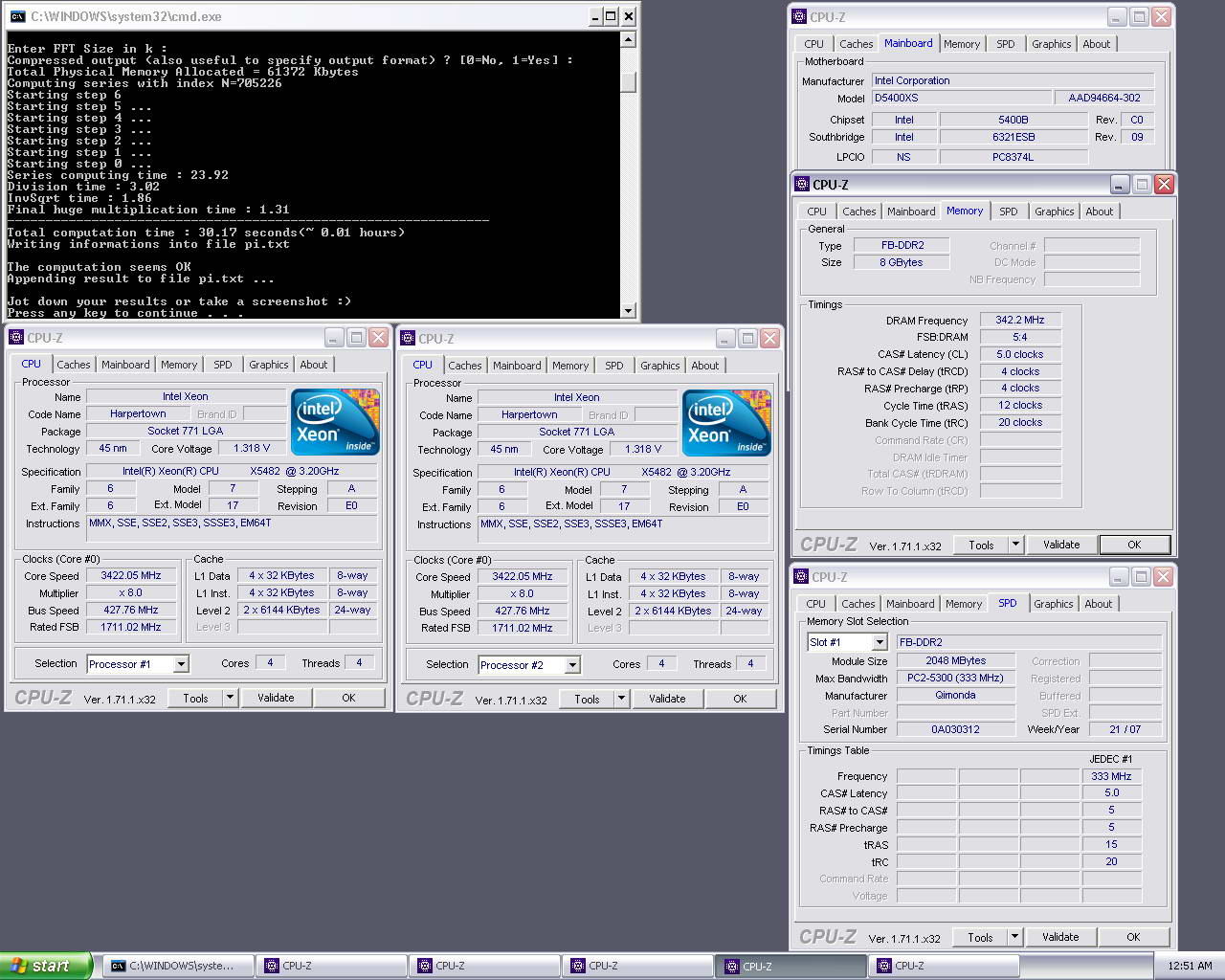This screenshot has height=980, width=1225.
Task: Click the Intel Xeon logo in Processor #1 window
Action: 335,422
